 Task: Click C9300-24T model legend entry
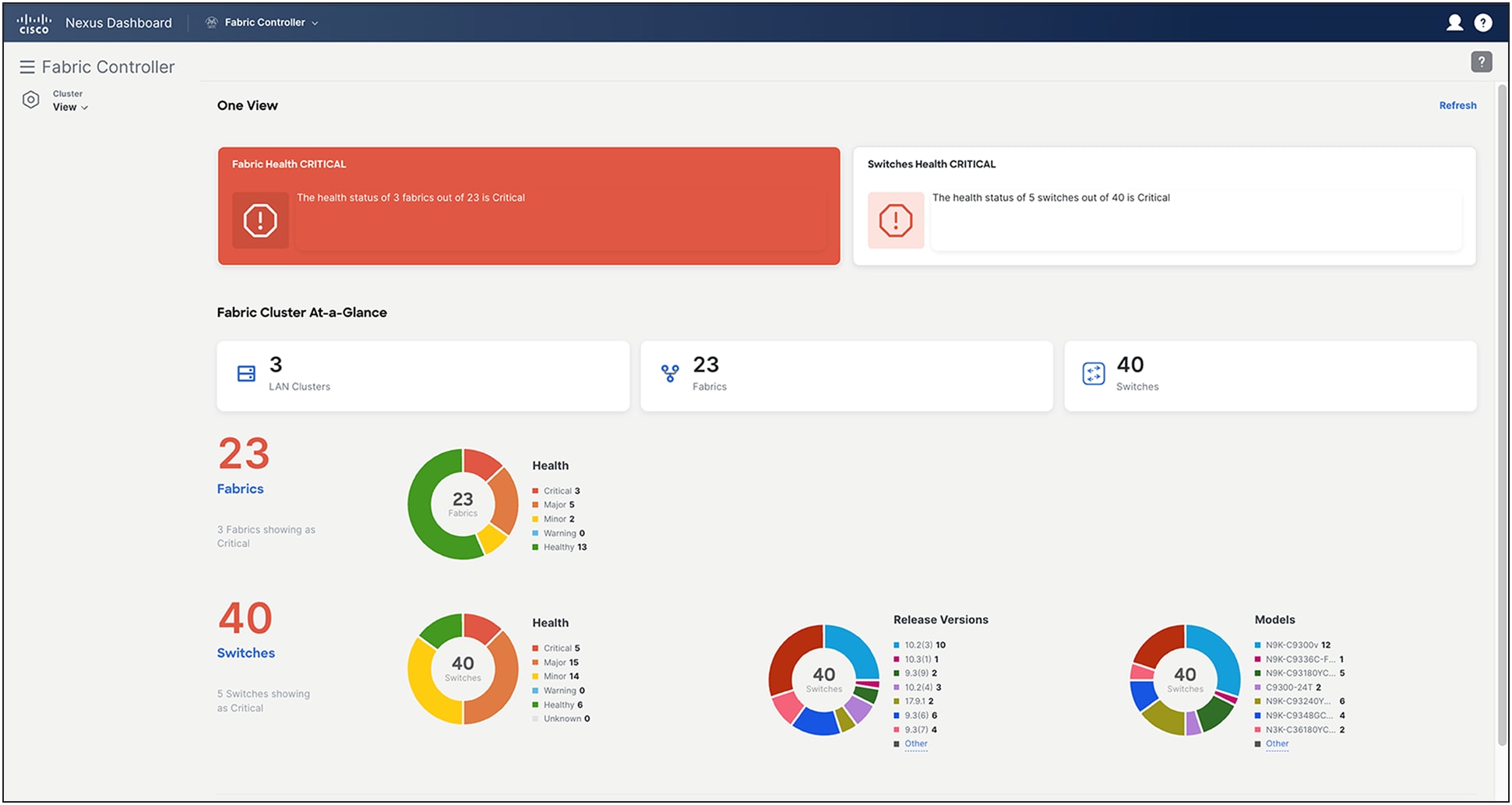[x=1288, y=687]
